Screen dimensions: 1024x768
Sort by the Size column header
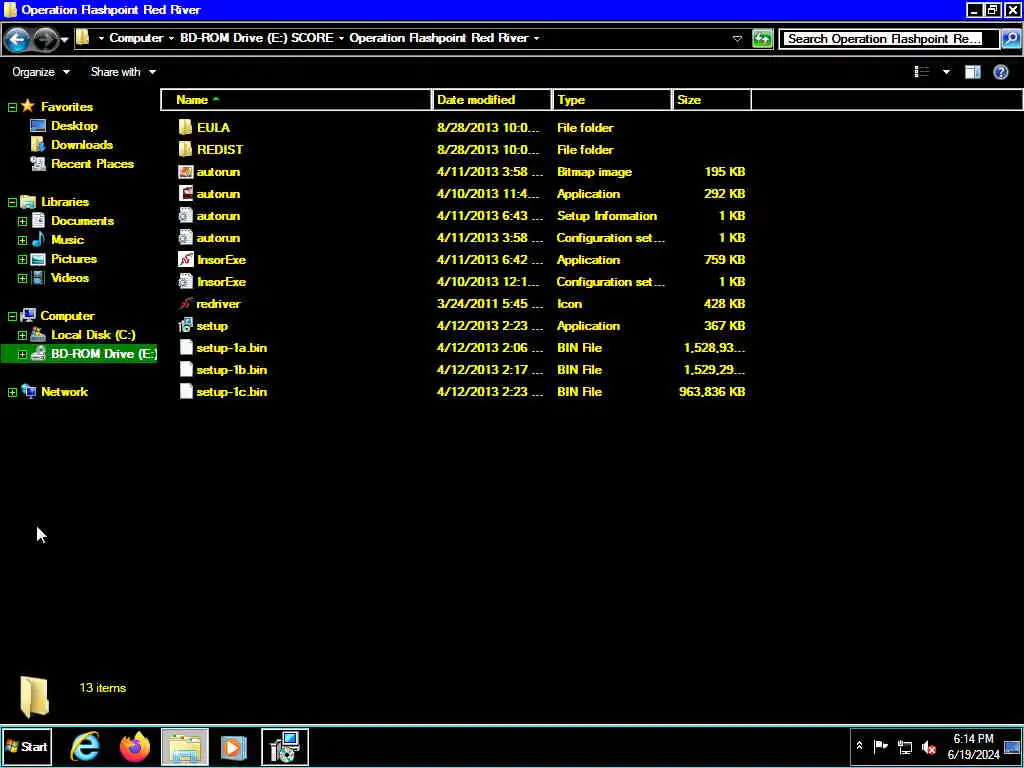click(x=712, y=100)
